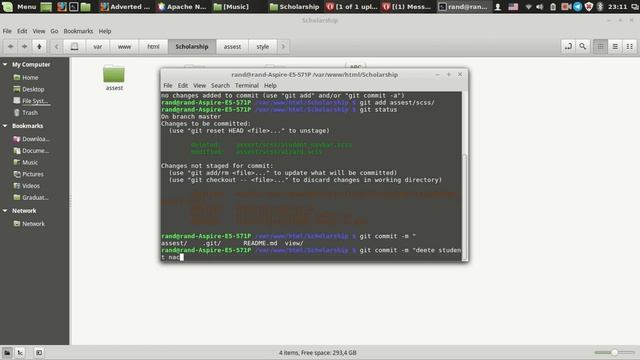This screenshot has height=360, width=640.
Task: Open the sound volume applet
Action: click(x=540, y=7)
